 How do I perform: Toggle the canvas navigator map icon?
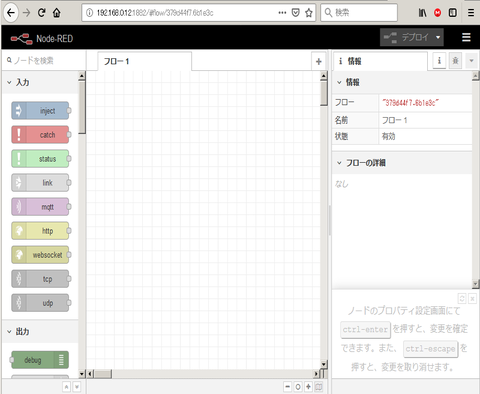coord(319,387)
